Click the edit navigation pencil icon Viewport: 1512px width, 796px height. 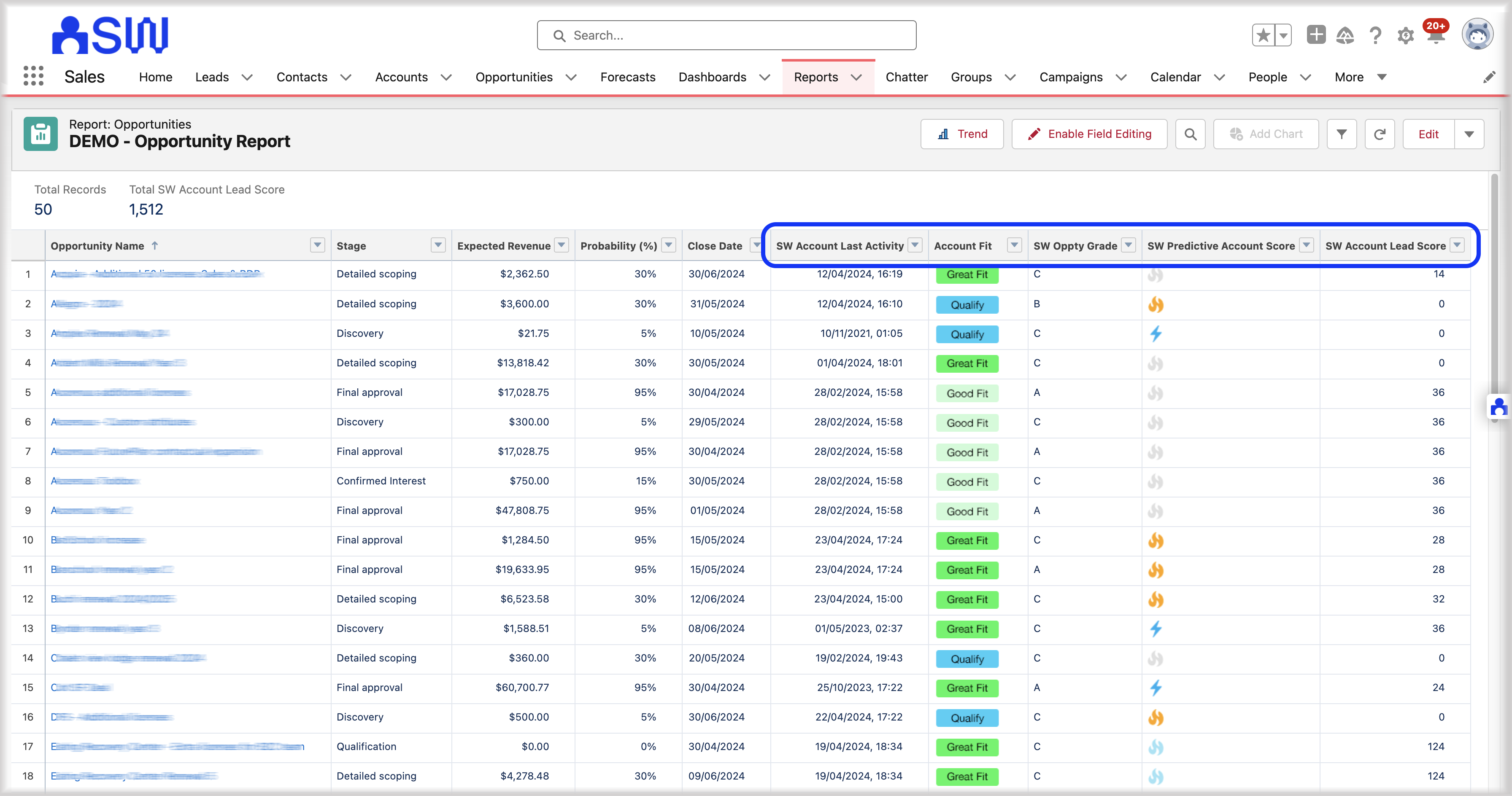(x=1488, y=78)
